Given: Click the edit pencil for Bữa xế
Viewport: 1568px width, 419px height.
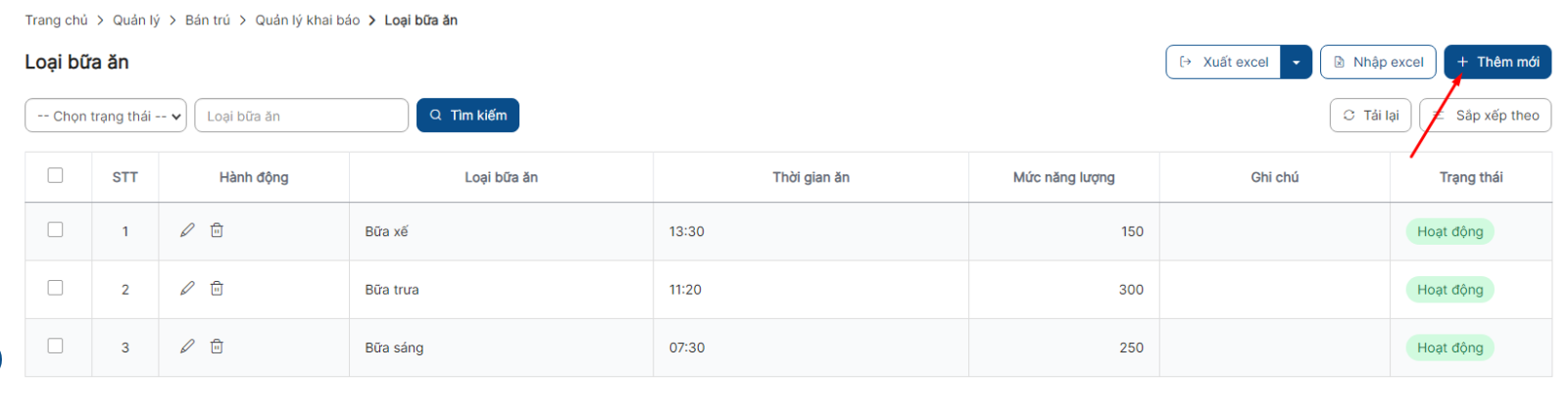Looking at the screenshot, I should pyautogui.click(x=187, y=230).
